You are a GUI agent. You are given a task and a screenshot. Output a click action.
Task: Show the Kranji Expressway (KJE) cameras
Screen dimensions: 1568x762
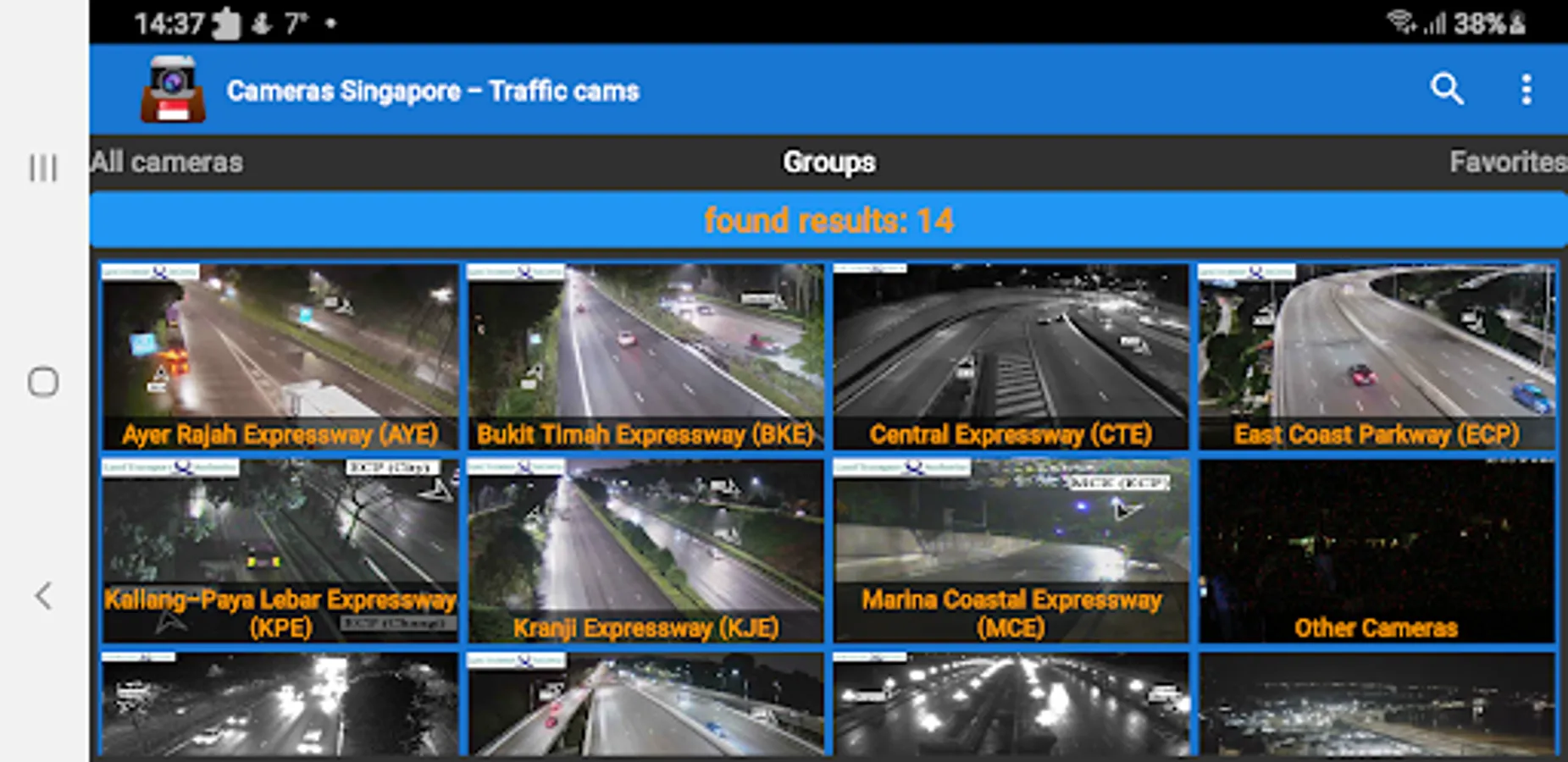pyautogui.click(x=645, y=550)
